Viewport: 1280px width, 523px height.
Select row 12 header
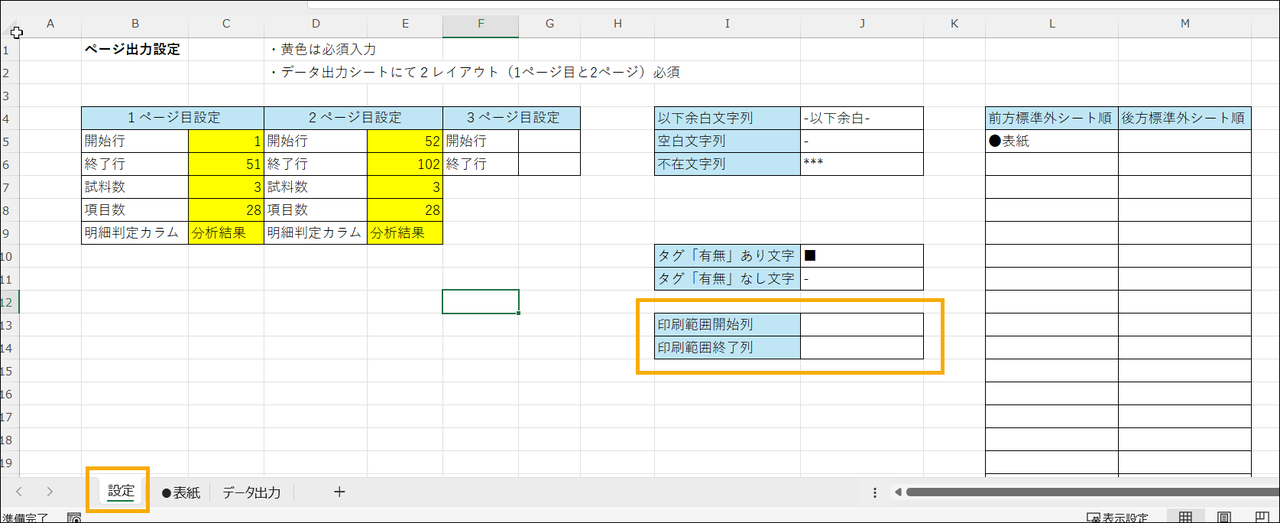tap(10, 302)
